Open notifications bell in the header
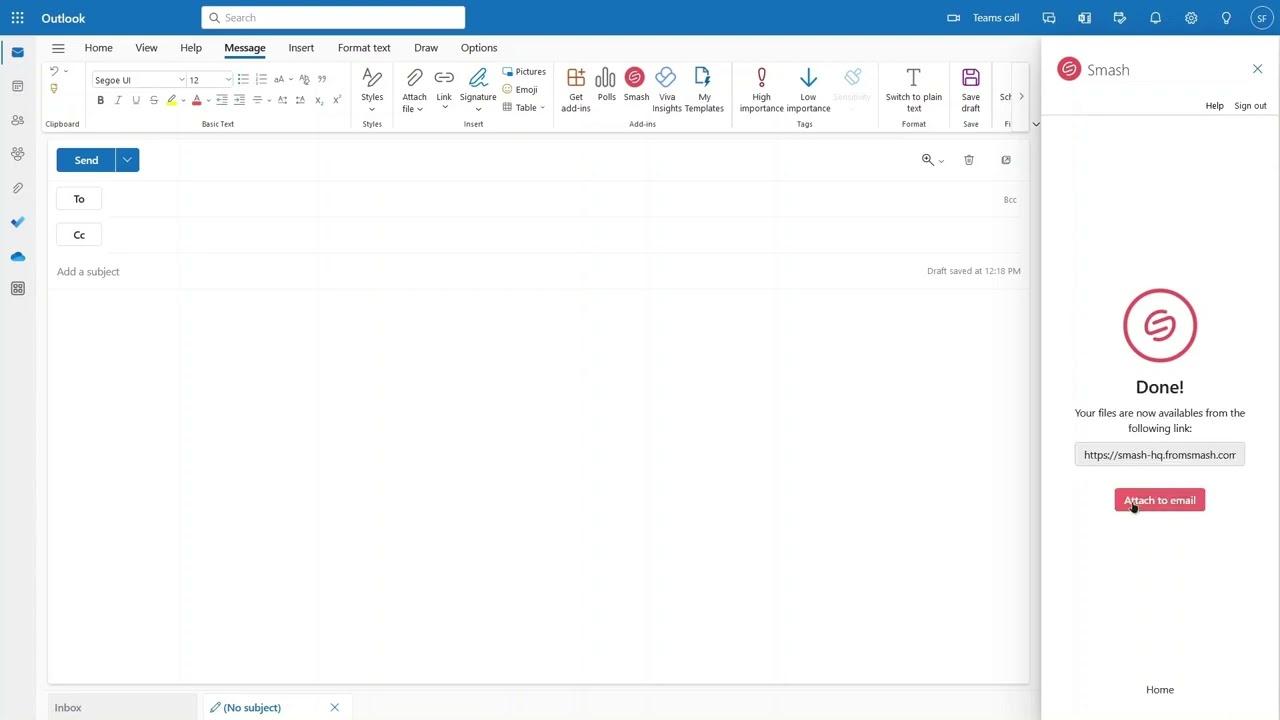 click(1155, 18)
